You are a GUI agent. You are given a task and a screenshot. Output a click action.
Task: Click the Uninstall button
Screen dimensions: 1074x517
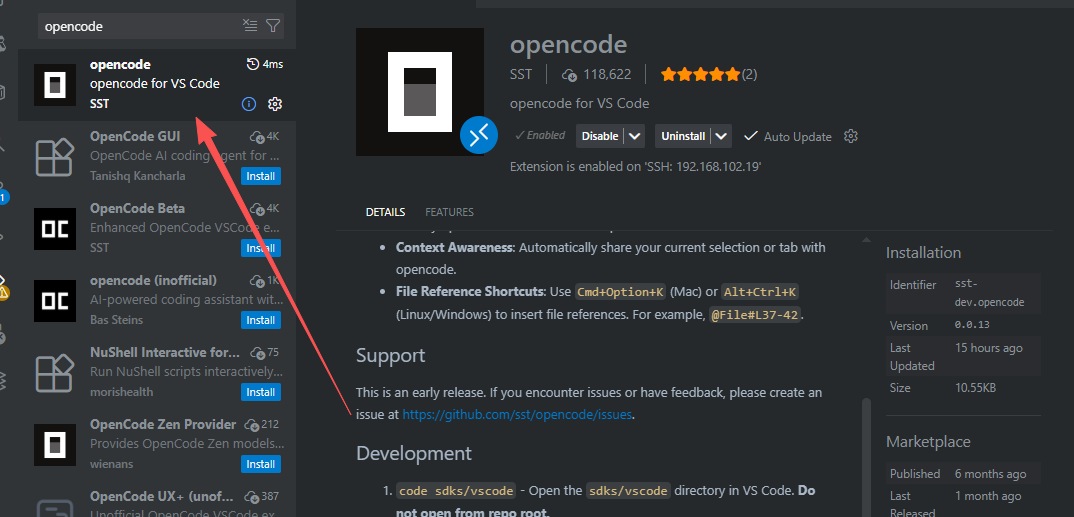pos(683,136)
